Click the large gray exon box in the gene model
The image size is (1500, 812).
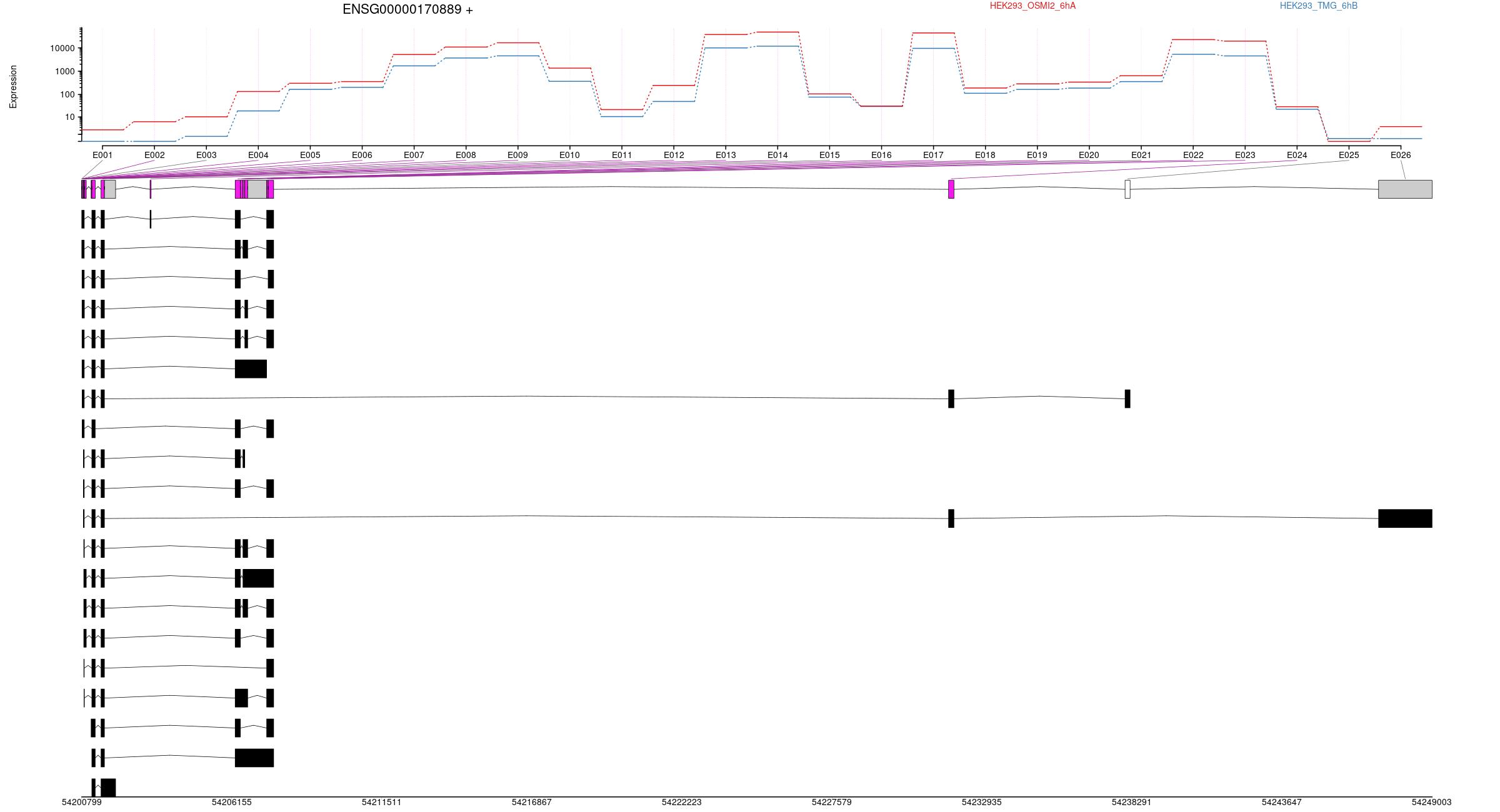(x=1405, y=189)
